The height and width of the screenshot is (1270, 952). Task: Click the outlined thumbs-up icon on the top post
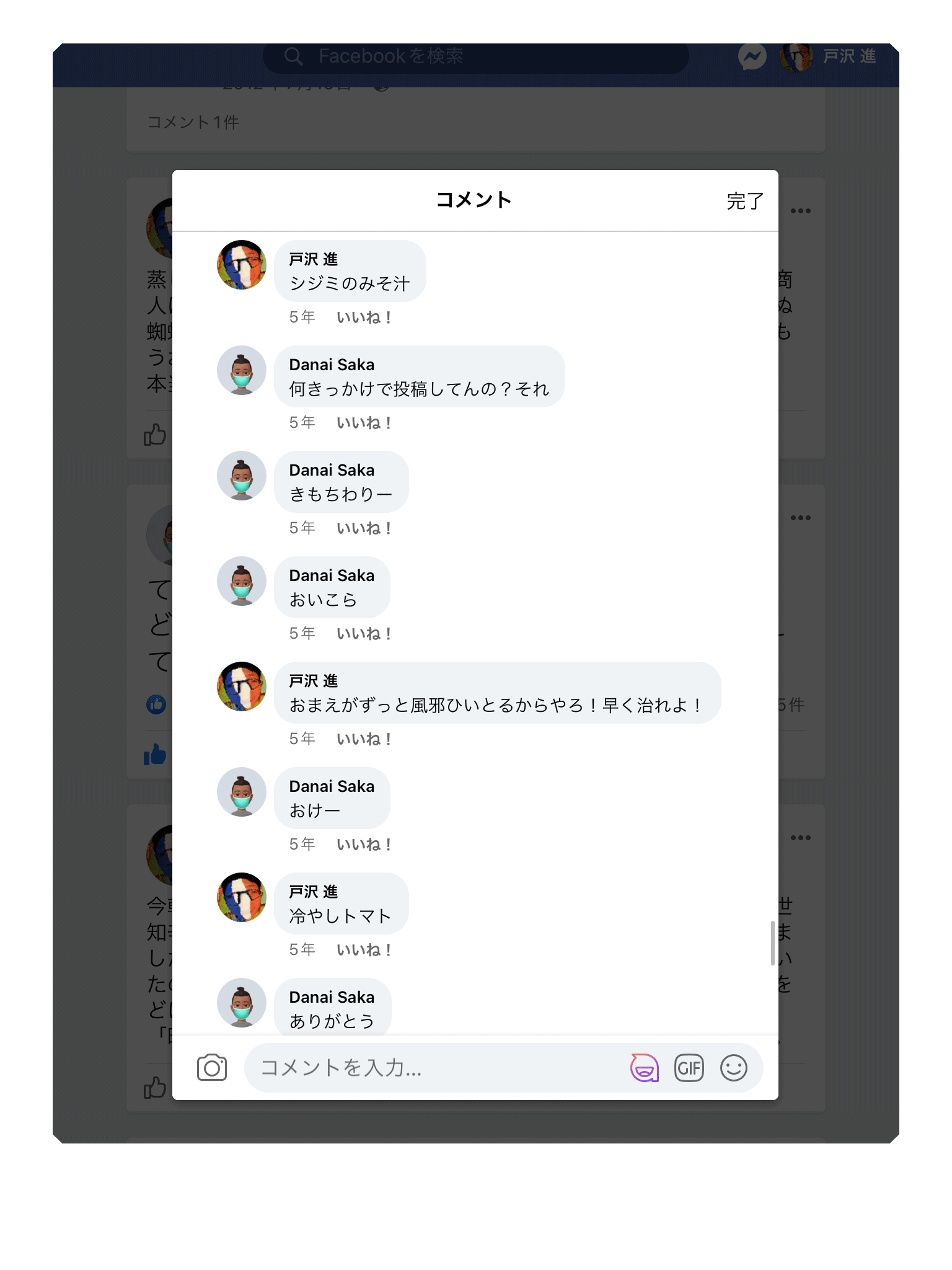click(x=156, y=435)
